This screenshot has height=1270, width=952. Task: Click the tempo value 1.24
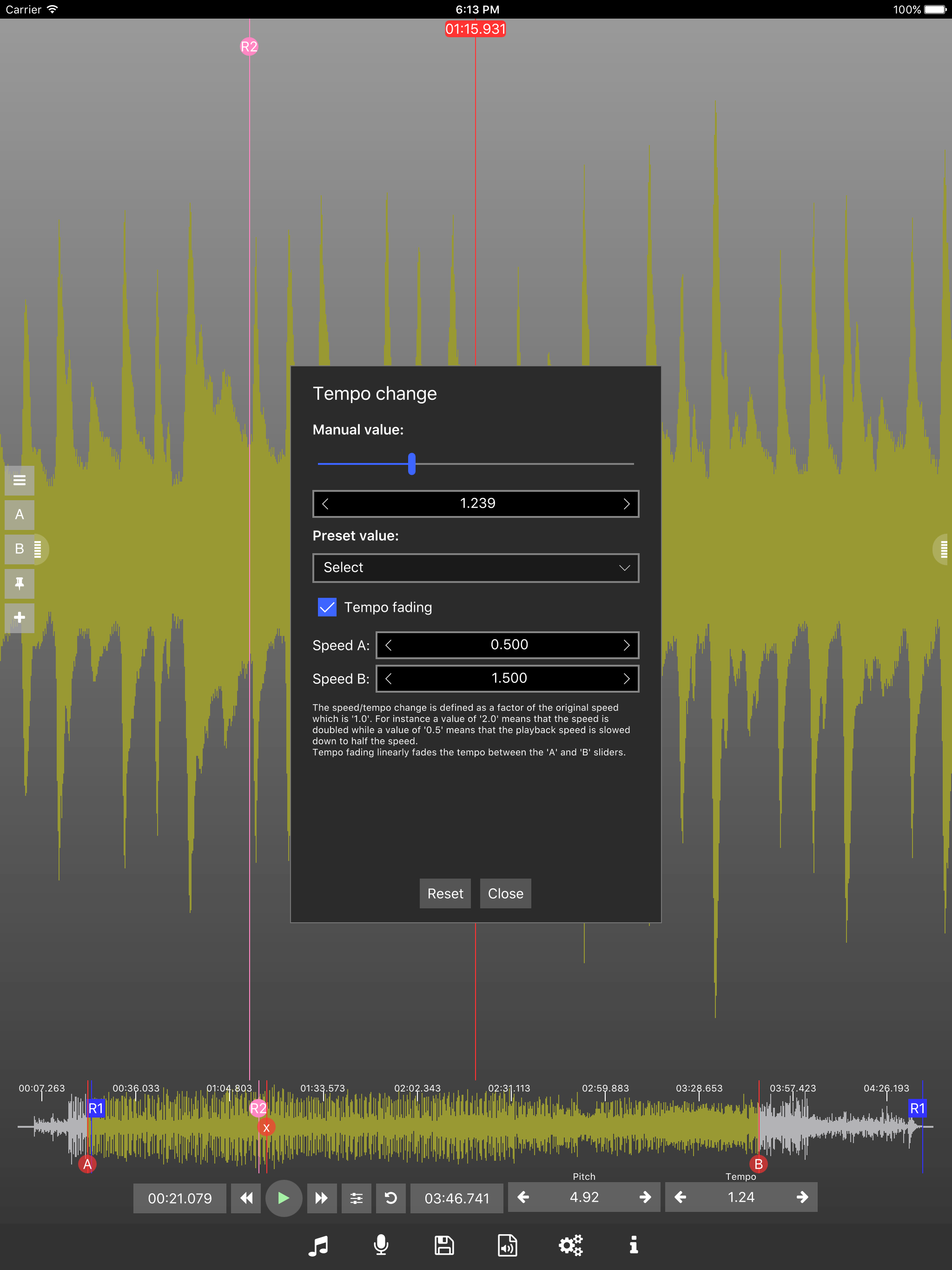(741, 1197)
